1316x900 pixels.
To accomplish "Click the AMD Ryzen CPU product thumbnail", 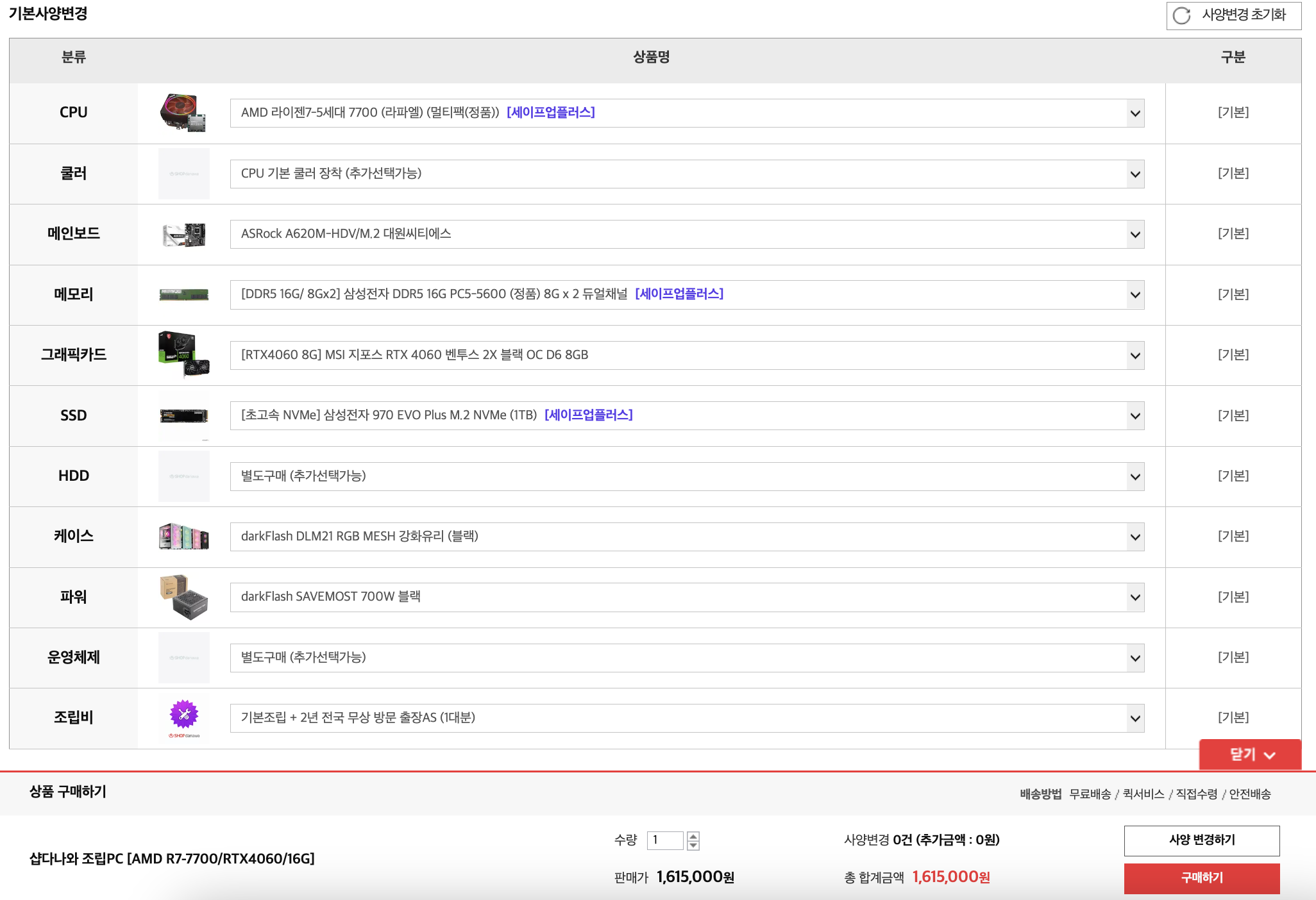I will click(183, 113).
